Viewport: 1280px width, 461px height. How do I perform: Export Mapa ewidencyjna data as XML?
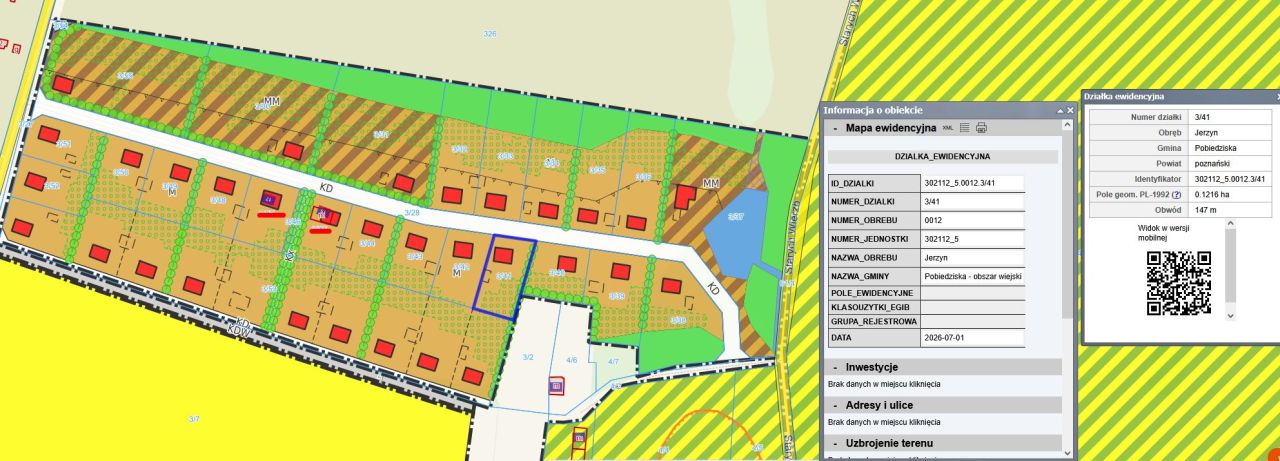point(948,127)
